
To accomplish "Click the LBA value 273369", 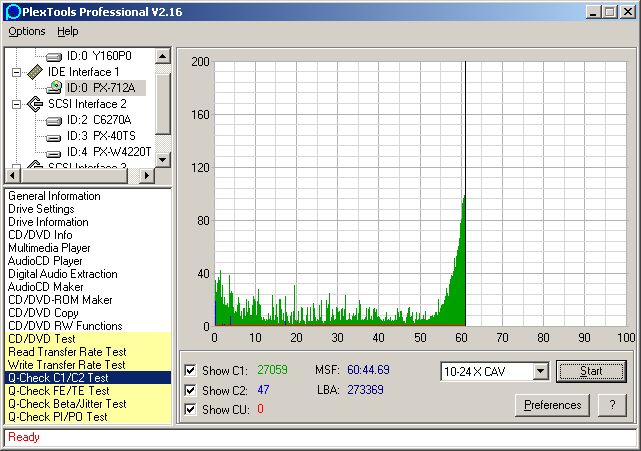I will coord(365,390).
